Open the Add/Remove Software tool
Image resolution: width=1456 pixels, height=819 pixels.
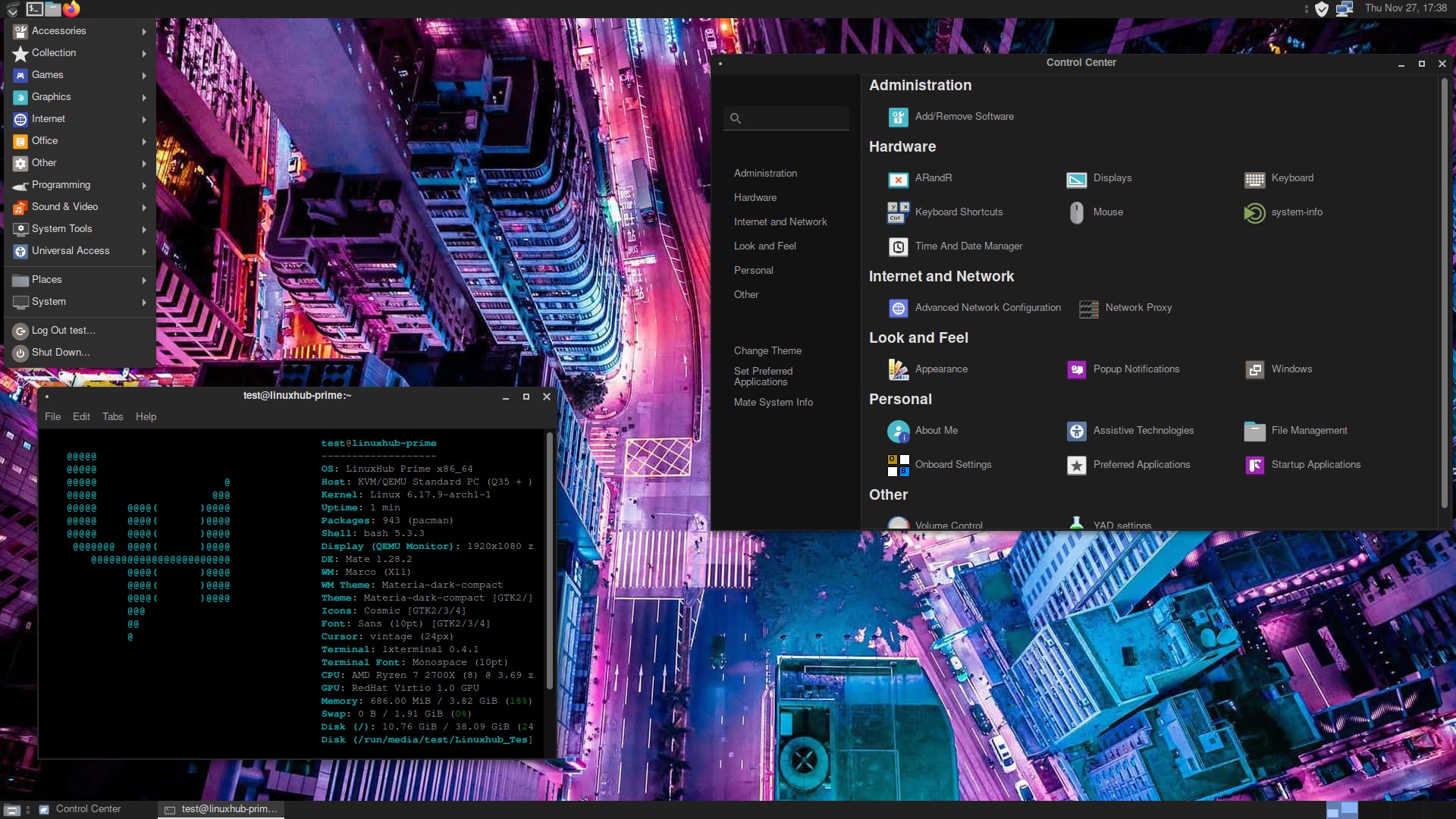pos(963,117)
